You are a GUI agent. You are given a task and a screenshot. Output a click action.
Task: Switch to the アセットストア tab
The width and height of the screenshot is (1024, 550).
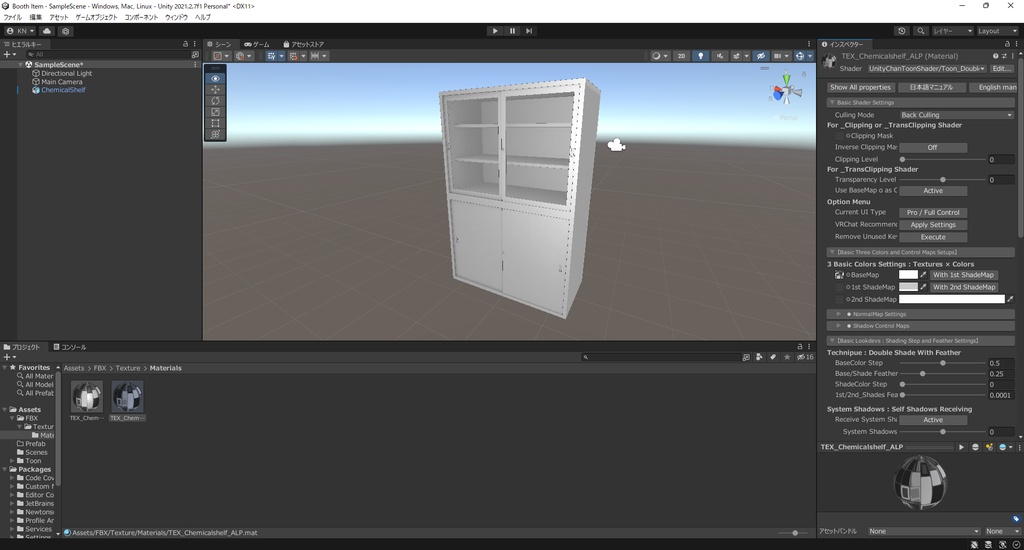(x=304, y=44)
